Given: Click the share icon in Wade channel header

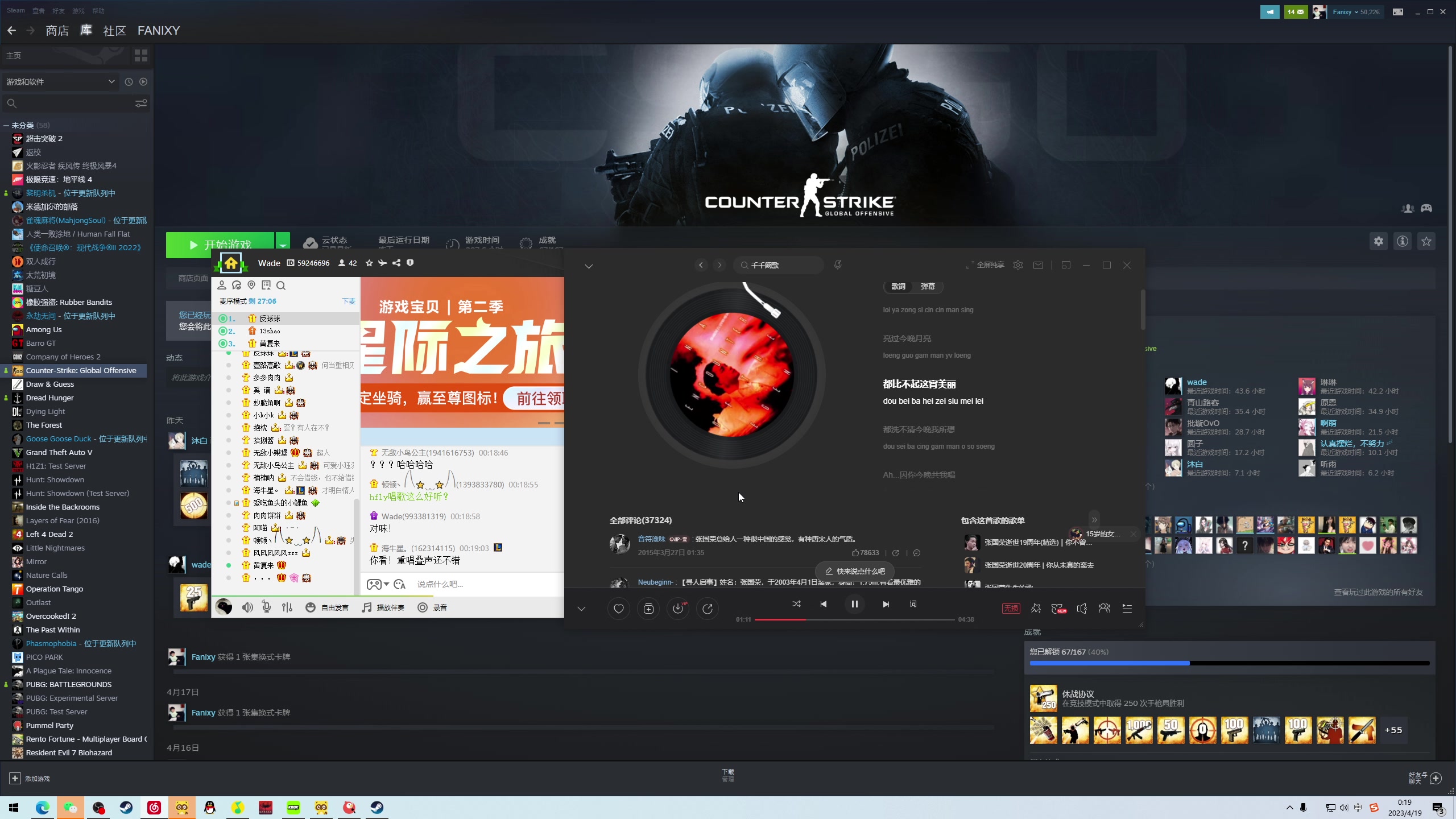Looking at the screenshot, I should coord(396,263).
